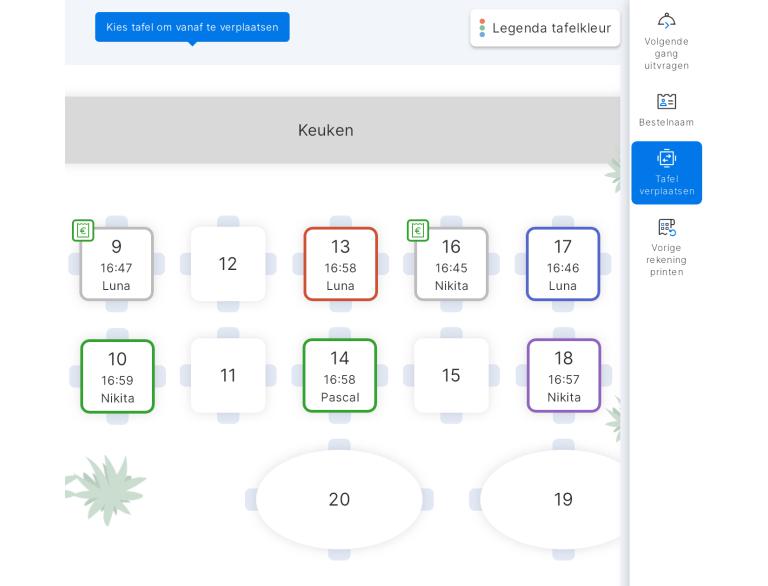
Task: Pick table 14 assigned to Pascal
Action: point(340,376)
